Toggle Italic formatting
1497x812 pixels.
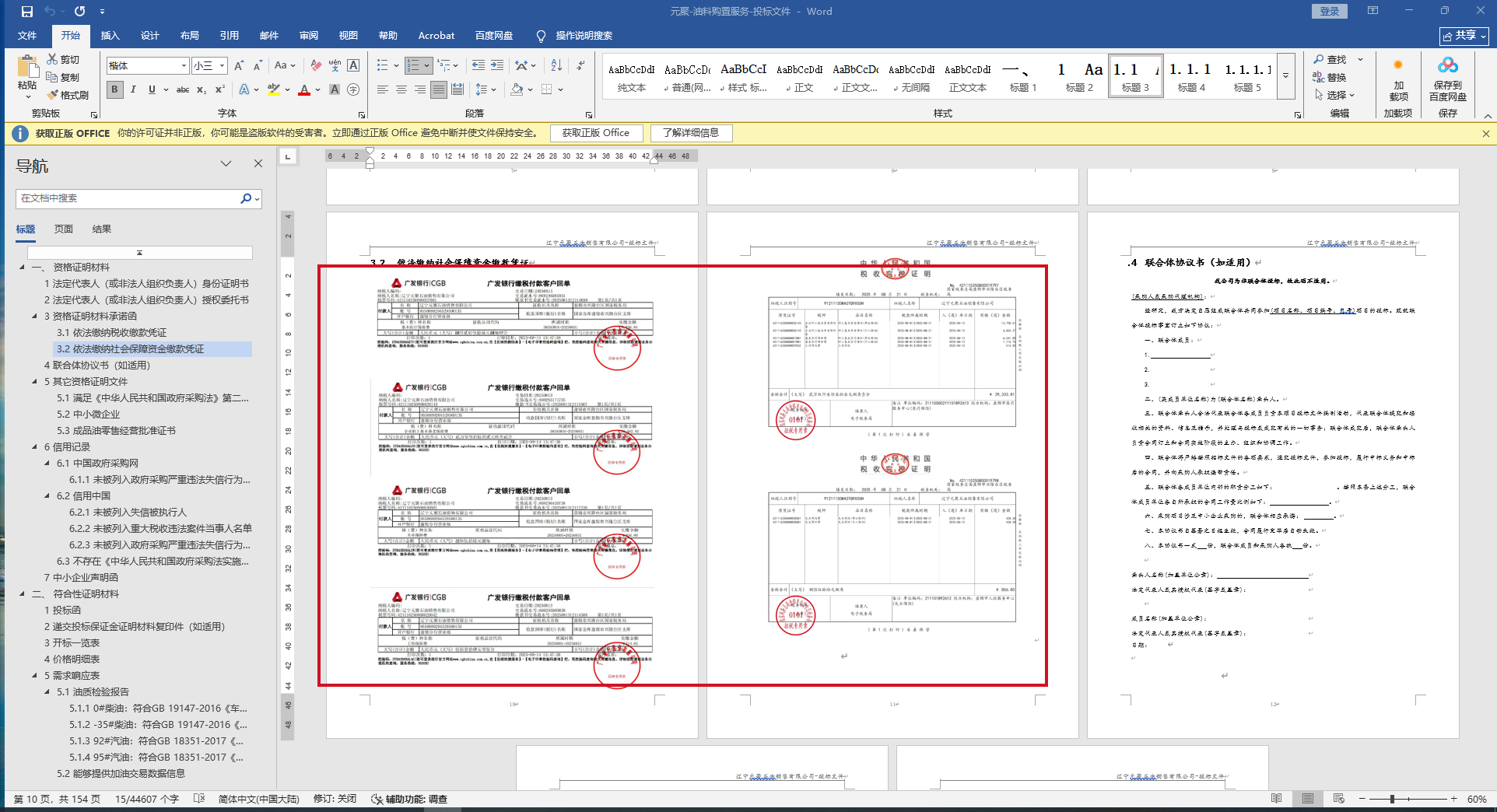133,89
